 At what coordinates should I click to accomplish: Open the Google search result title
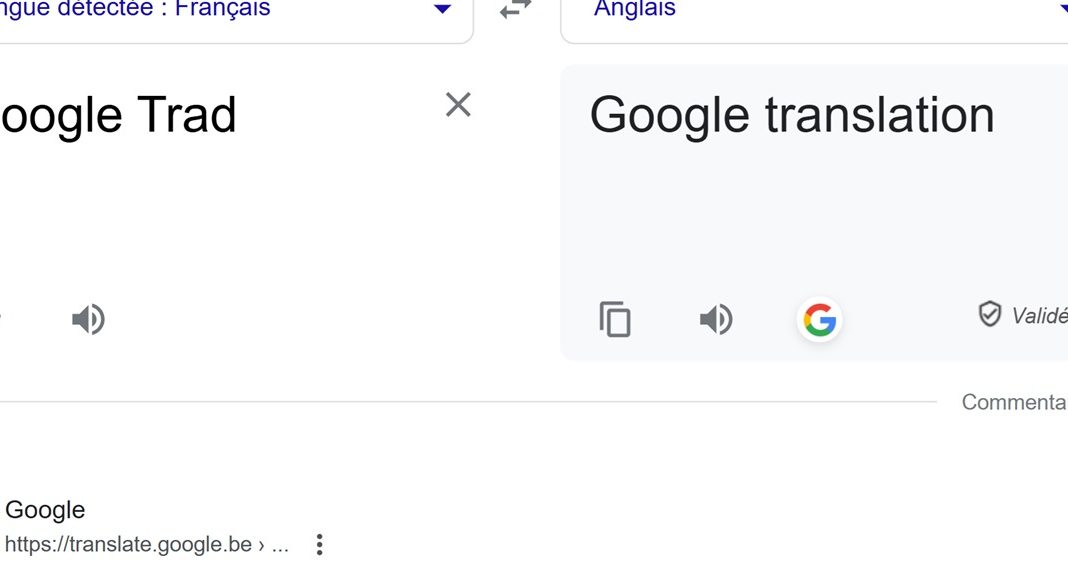(45, 509)
